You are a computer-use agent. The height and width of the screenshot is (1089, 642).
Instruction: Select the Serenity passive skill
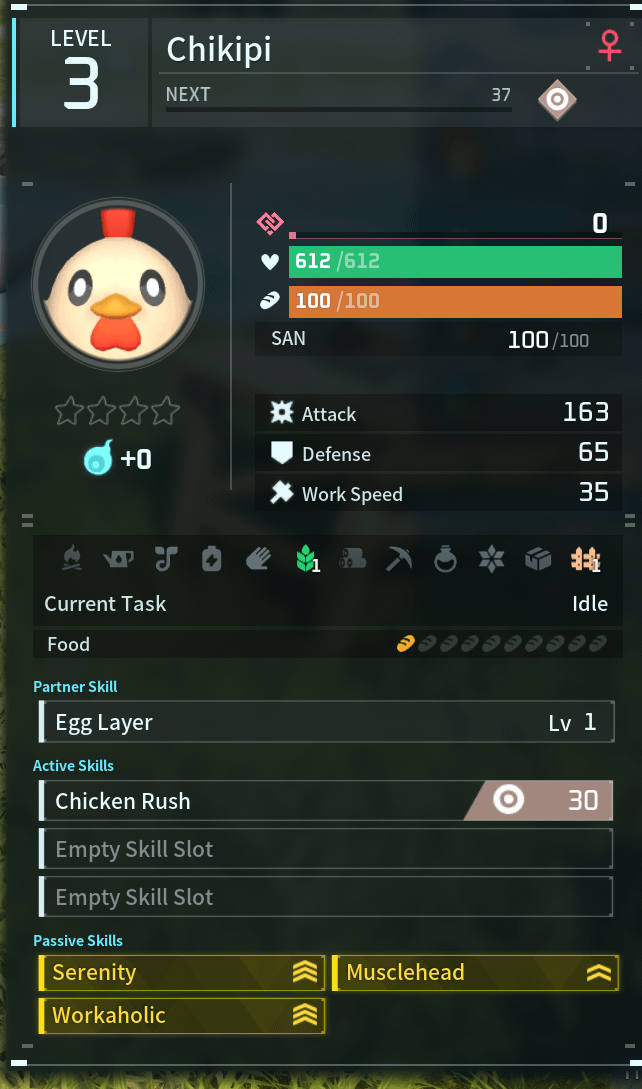pyautogui.click(x=182, y=972)
